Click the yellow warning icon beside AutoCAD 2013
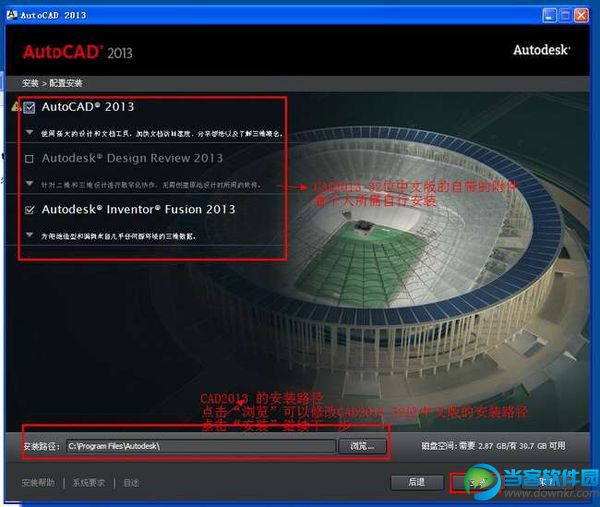 click(16, 106)
